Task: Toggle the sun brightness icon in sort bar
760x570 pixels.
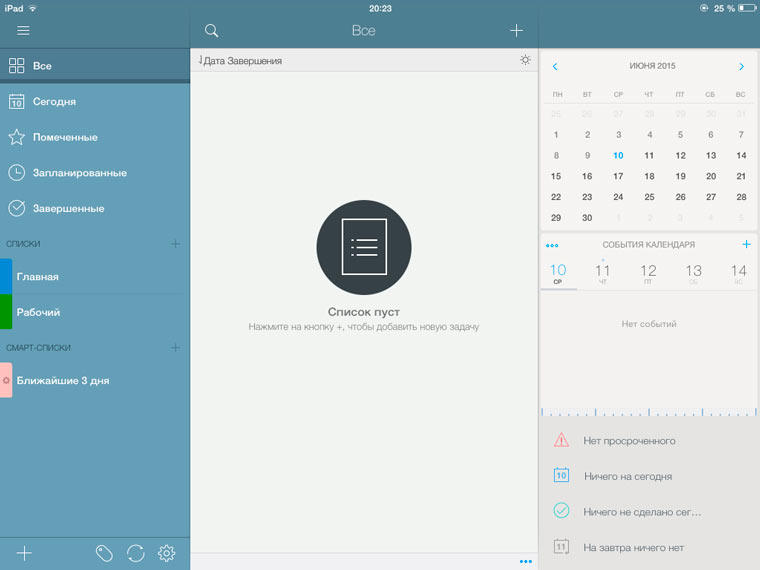Action: point(525,60)
